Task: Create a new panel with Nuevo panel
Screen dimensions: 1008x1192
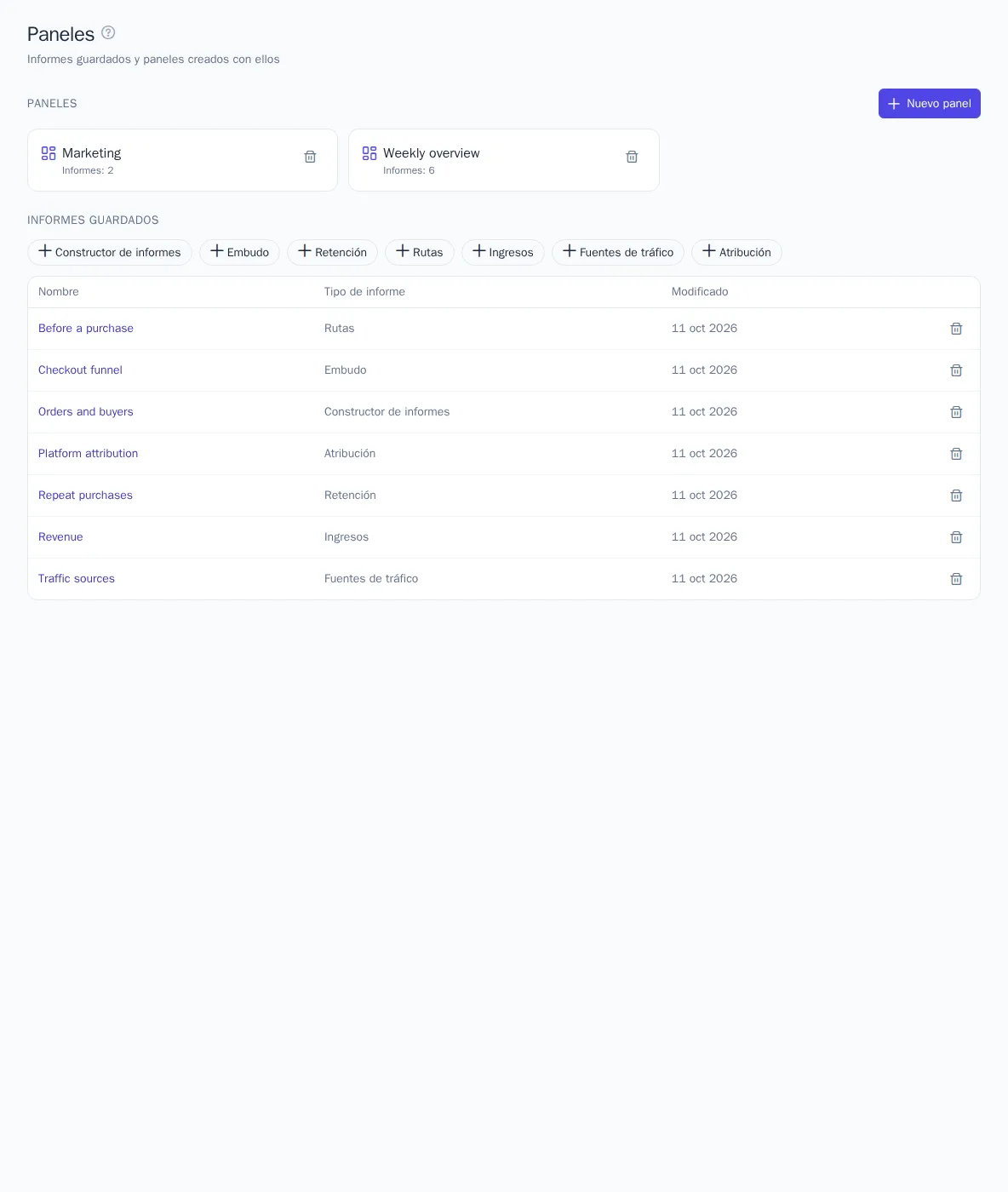Action: 929,103
